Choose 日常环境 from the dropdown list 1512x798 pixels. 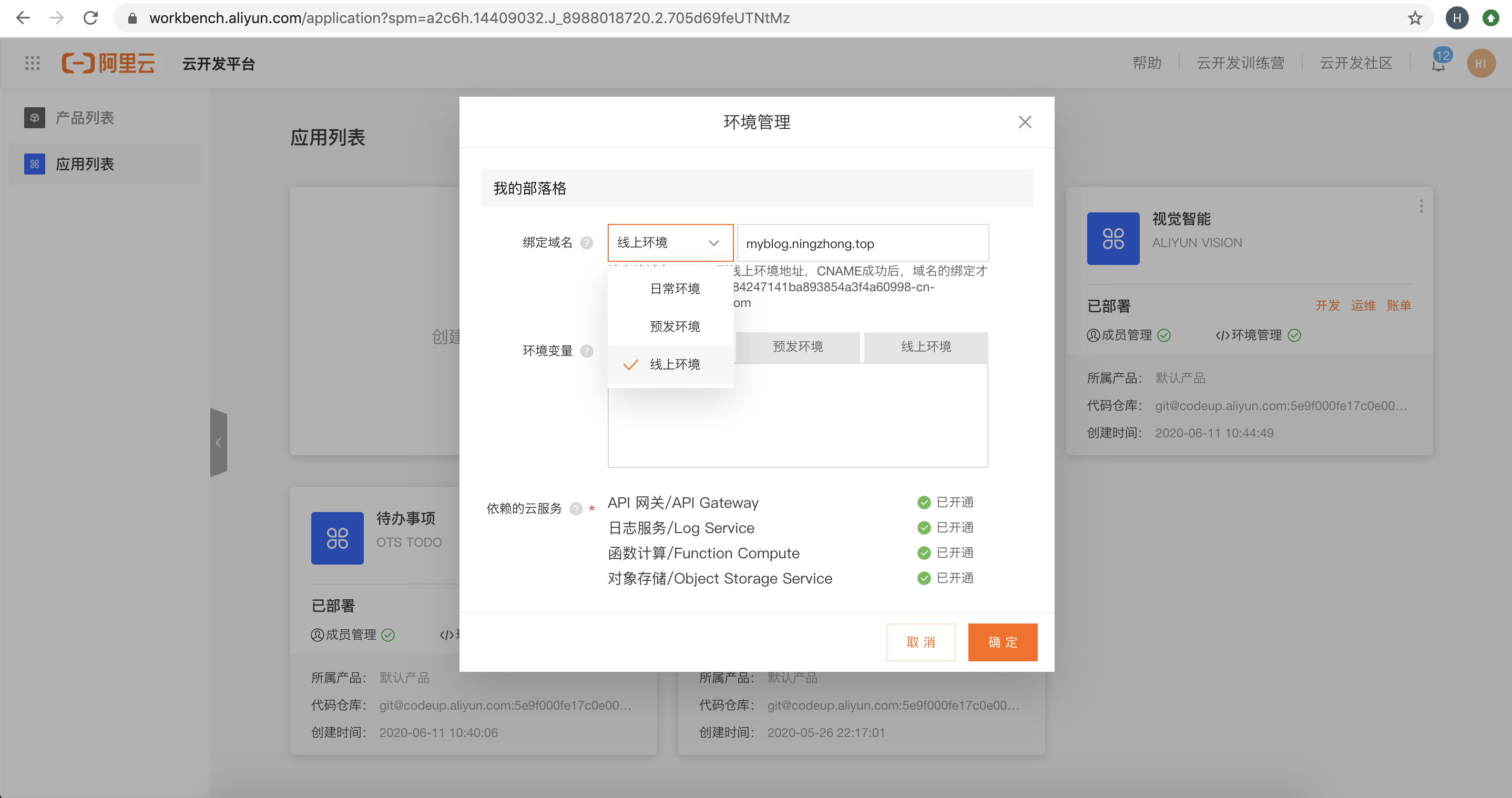[x=670, y=289]
